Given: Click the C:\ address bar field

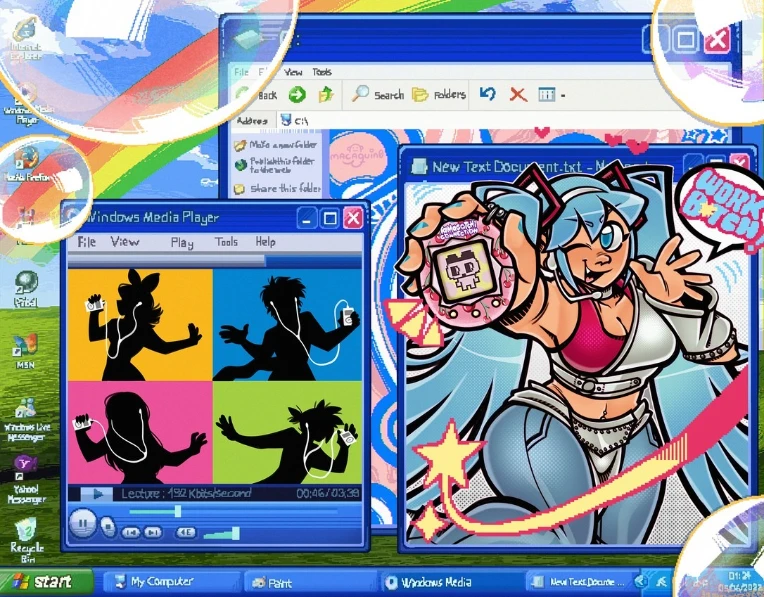Looking at the screenshot, I should pos(487,120).
